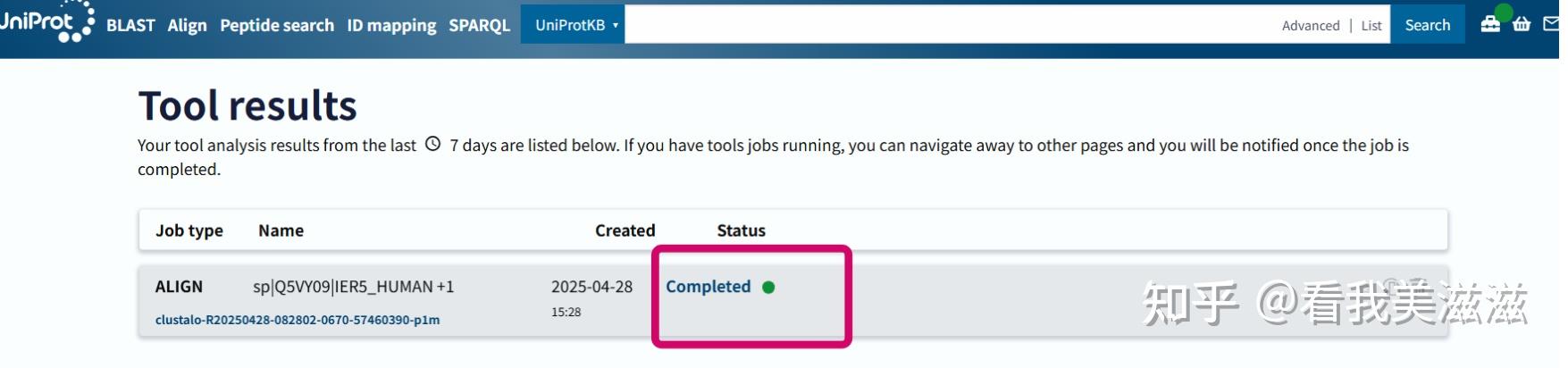Open the Completed status link

pos(708,287)
